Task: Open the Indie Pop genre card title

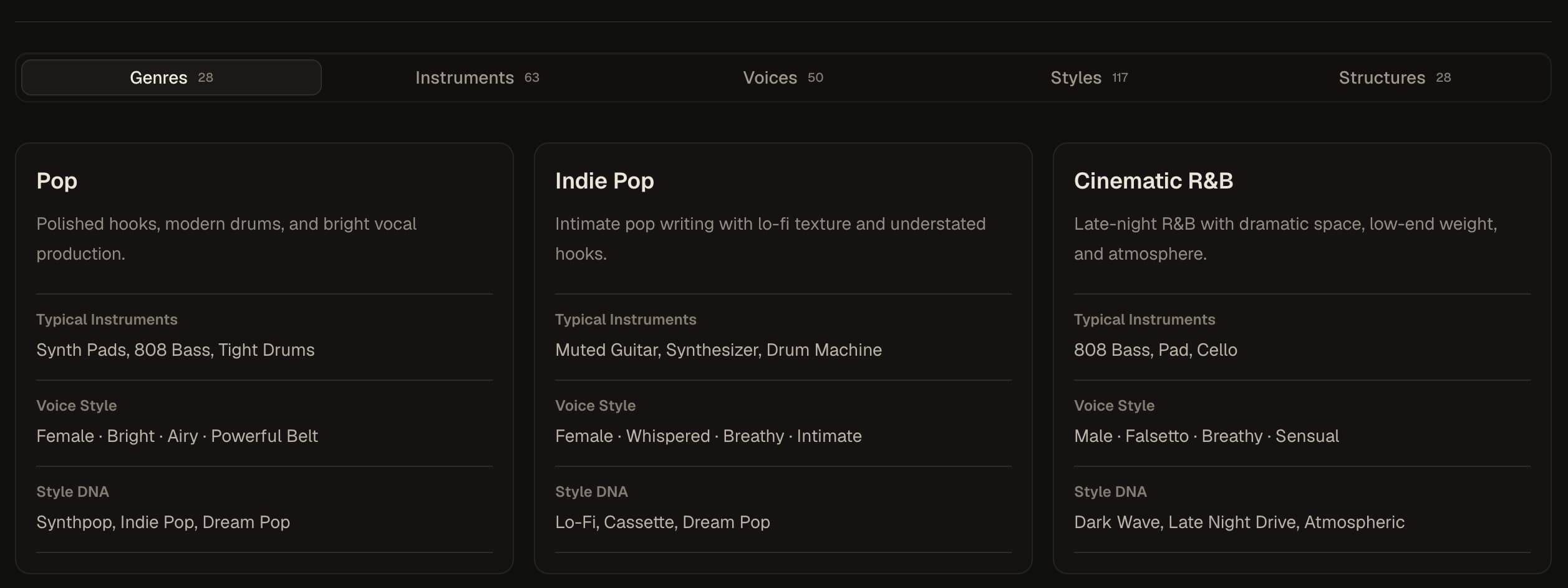Action: click(x=604, y=181)
